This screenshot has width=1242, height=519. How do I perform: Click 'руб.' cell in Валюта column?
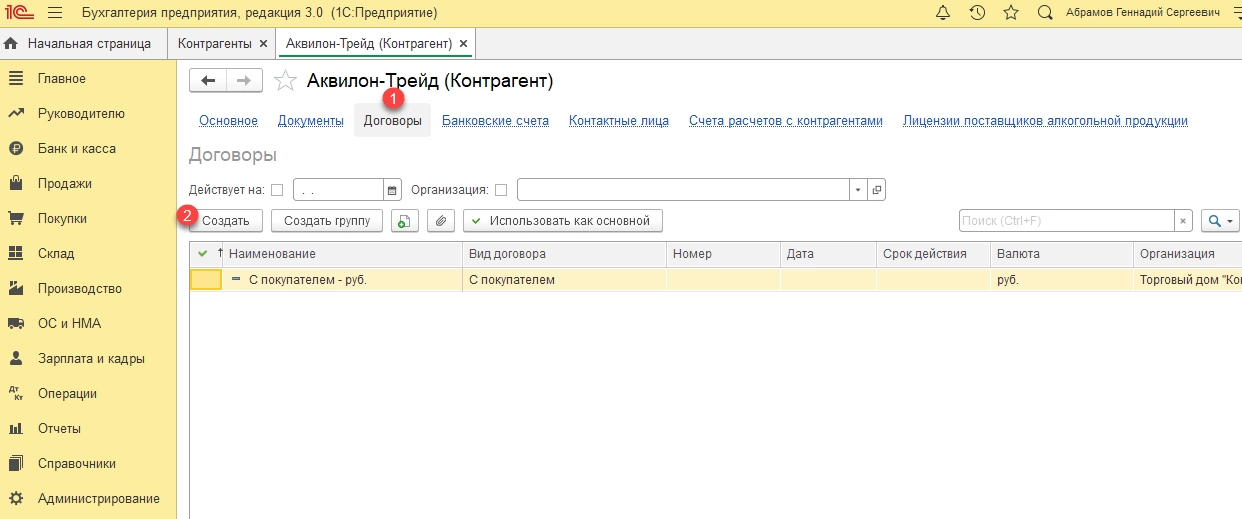click(x=1062, y=280)
